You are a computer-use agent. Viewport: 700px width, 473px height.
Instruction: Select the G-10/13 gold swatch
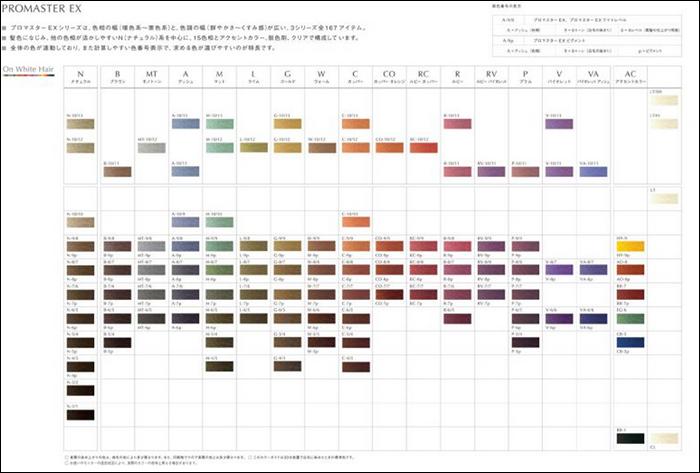(x=288, y=124)
